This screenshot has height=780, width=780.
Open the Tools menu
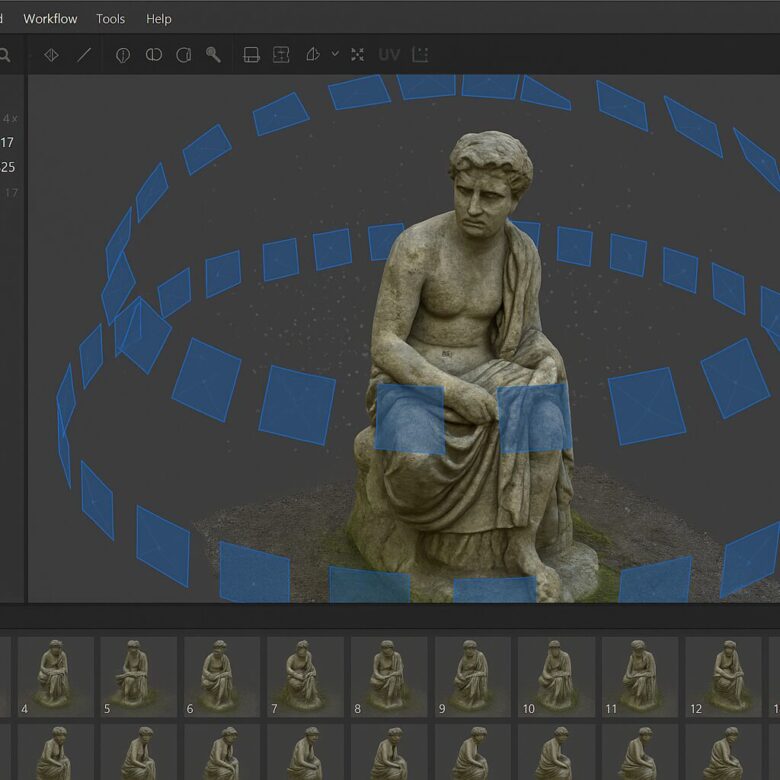[110, 19]
